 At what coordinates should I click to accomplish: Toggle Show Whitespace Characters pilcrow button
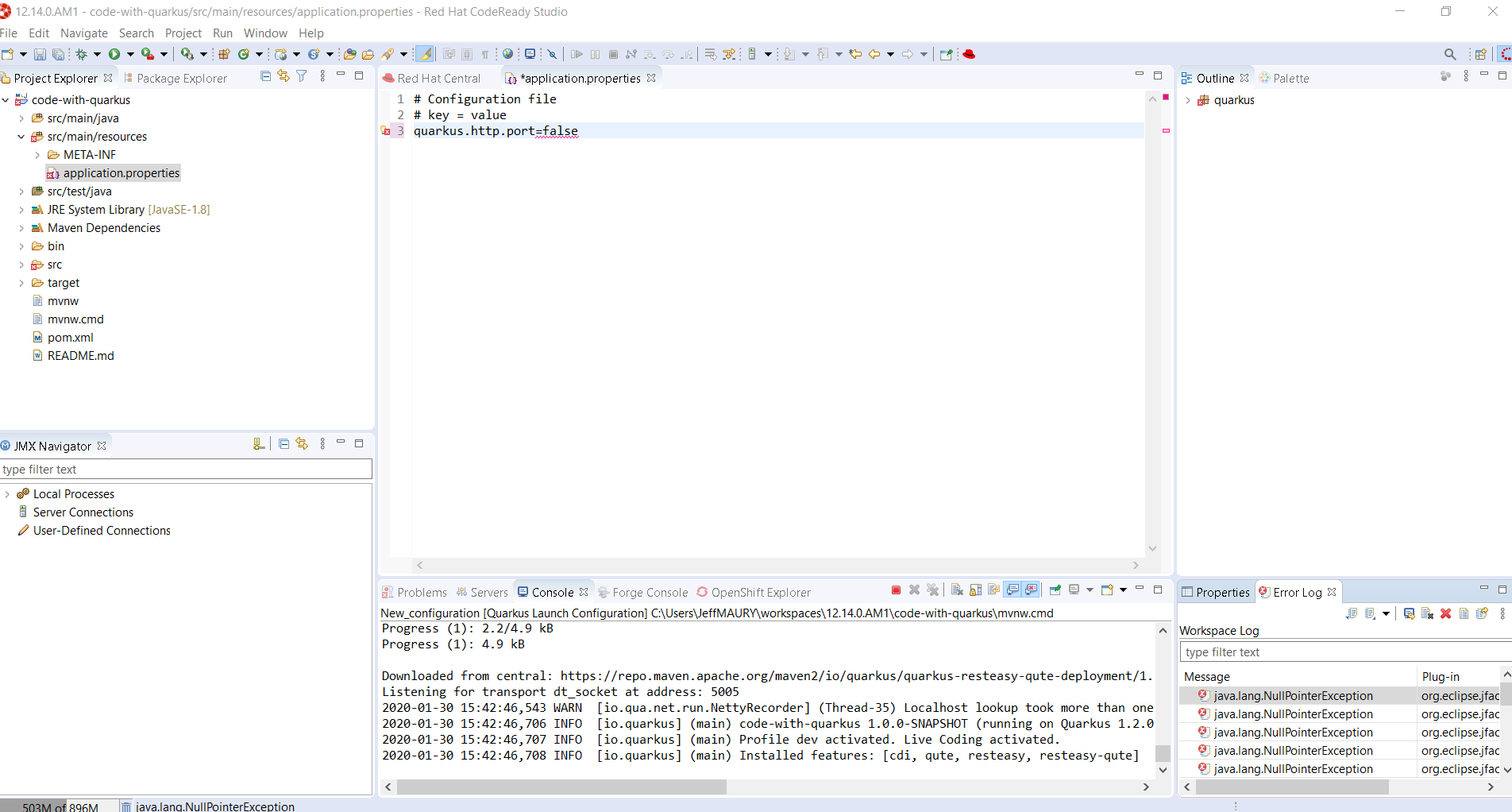pos(485,54)
